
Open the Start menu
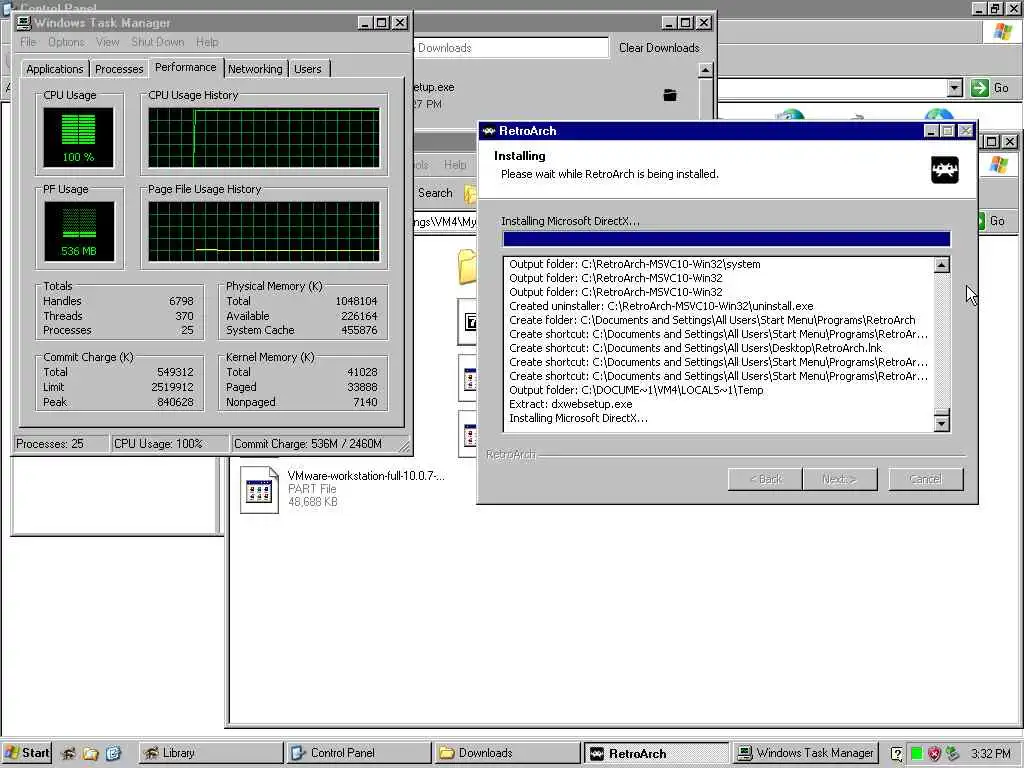(x=27, y=753)
